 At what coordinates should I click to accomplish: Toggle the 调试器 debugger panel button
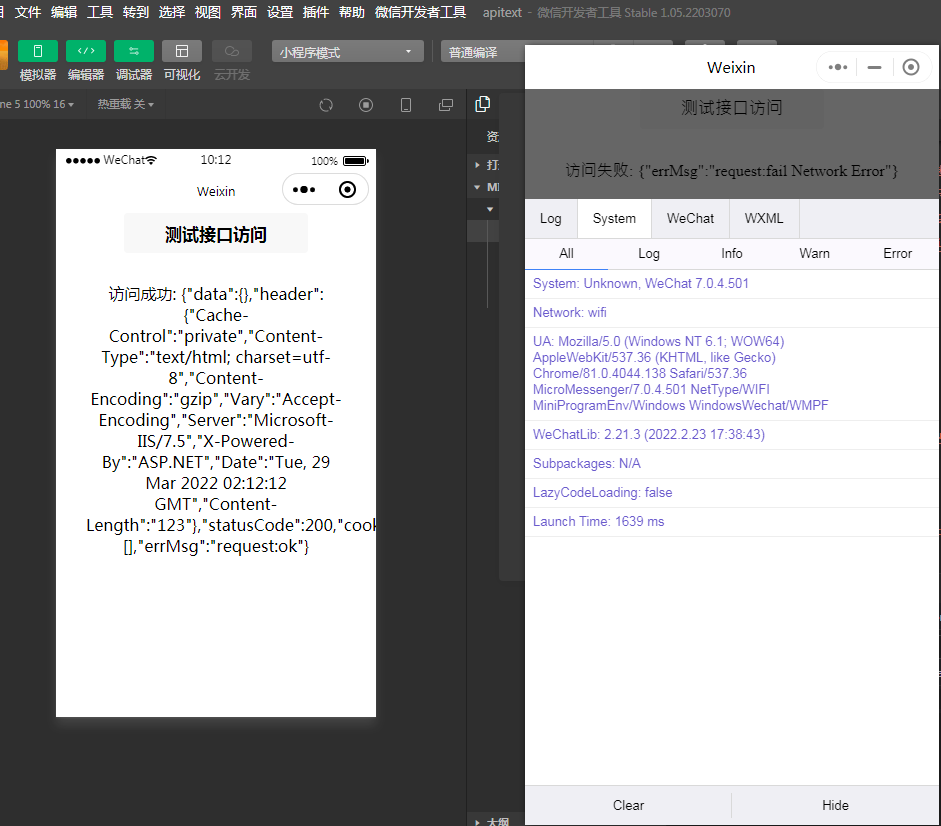(x=134, y=52)
